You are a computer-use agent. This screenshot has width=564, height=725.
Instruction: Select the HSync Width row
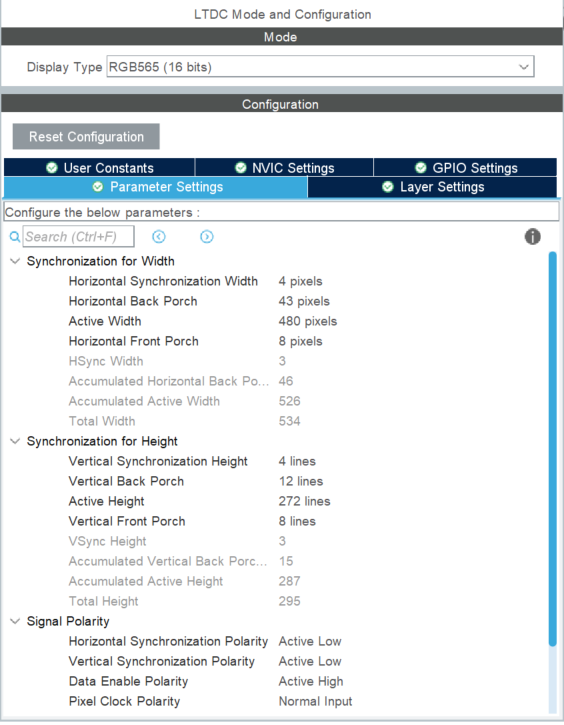click(x=178, y=361)
